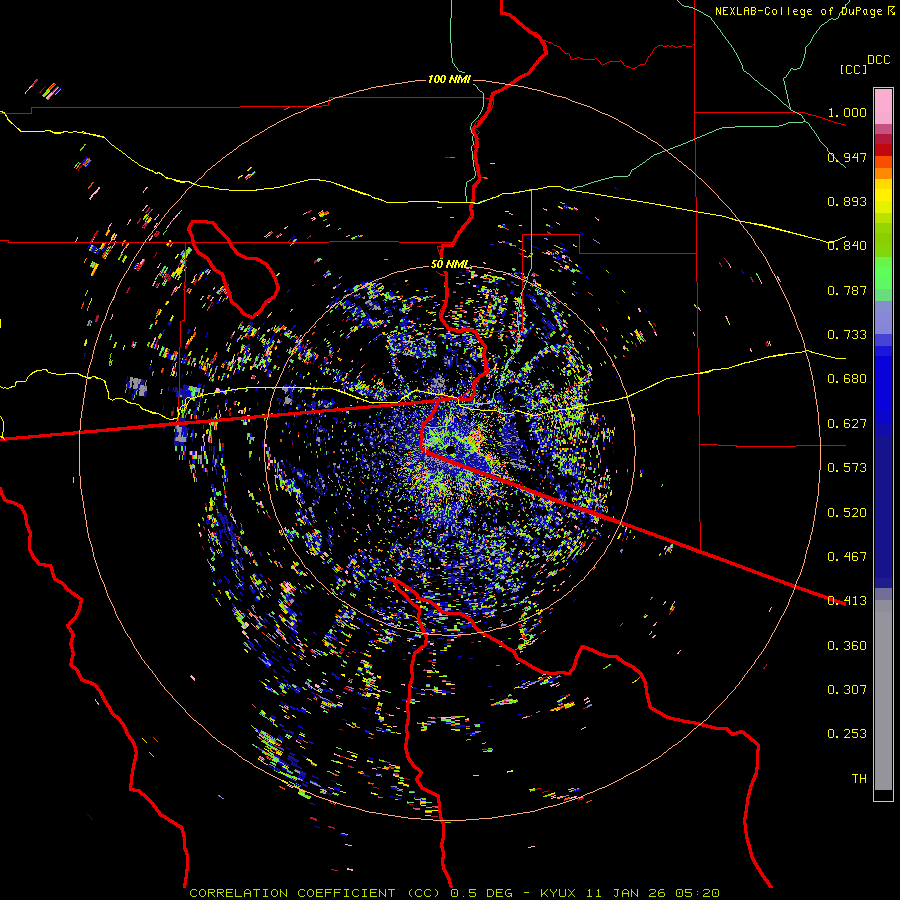
Task: Select the 0.573 scale value
Action: (847, 468)
